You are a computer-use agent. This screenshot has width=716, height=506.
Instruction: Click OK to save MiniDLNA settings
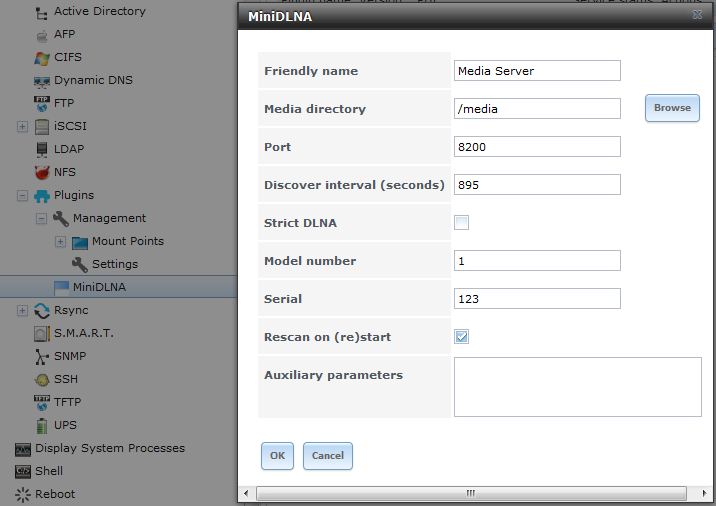[x=277, y=456]
